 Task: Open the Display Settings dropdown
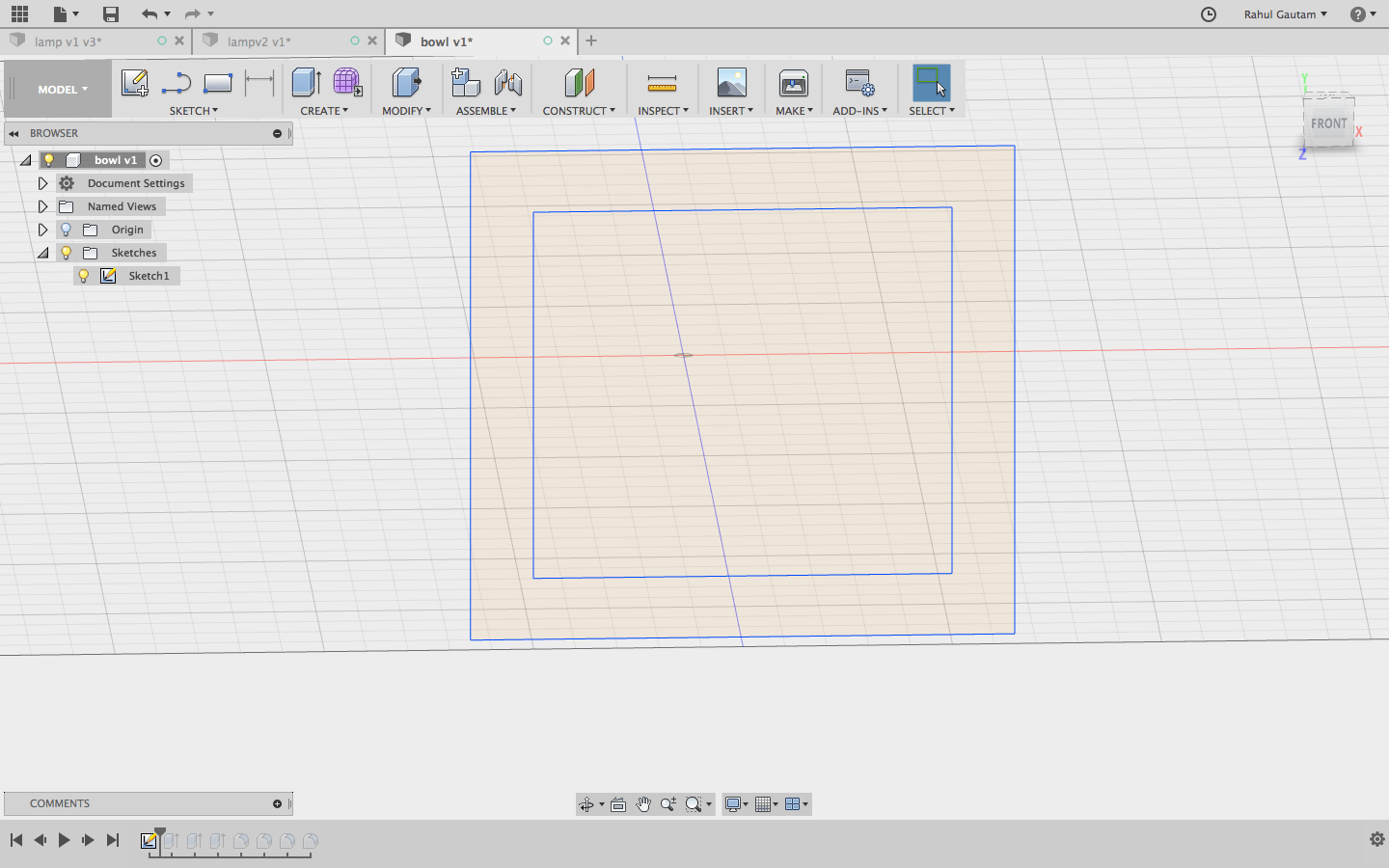[736, 804]
